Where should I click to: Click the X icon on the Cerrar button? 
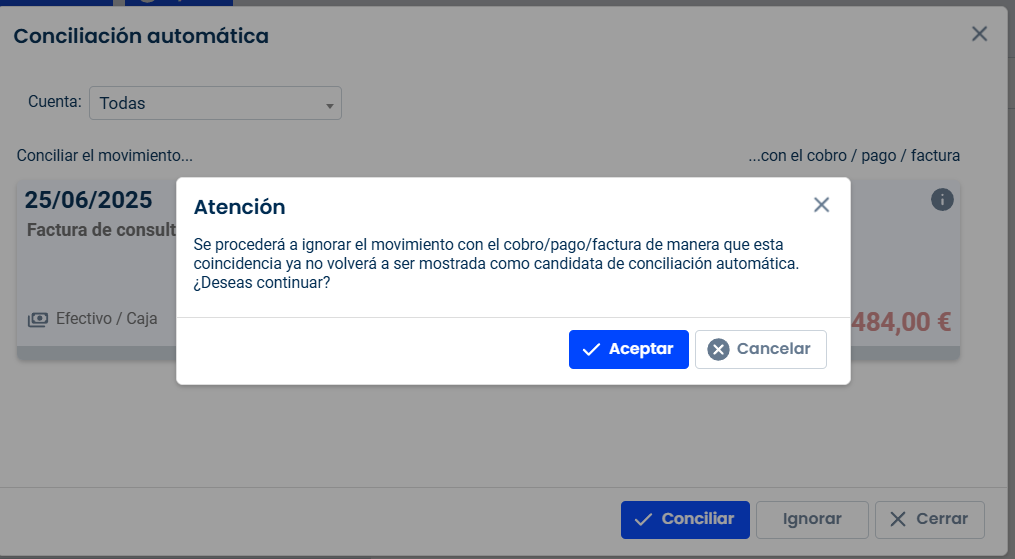(898, 519)
